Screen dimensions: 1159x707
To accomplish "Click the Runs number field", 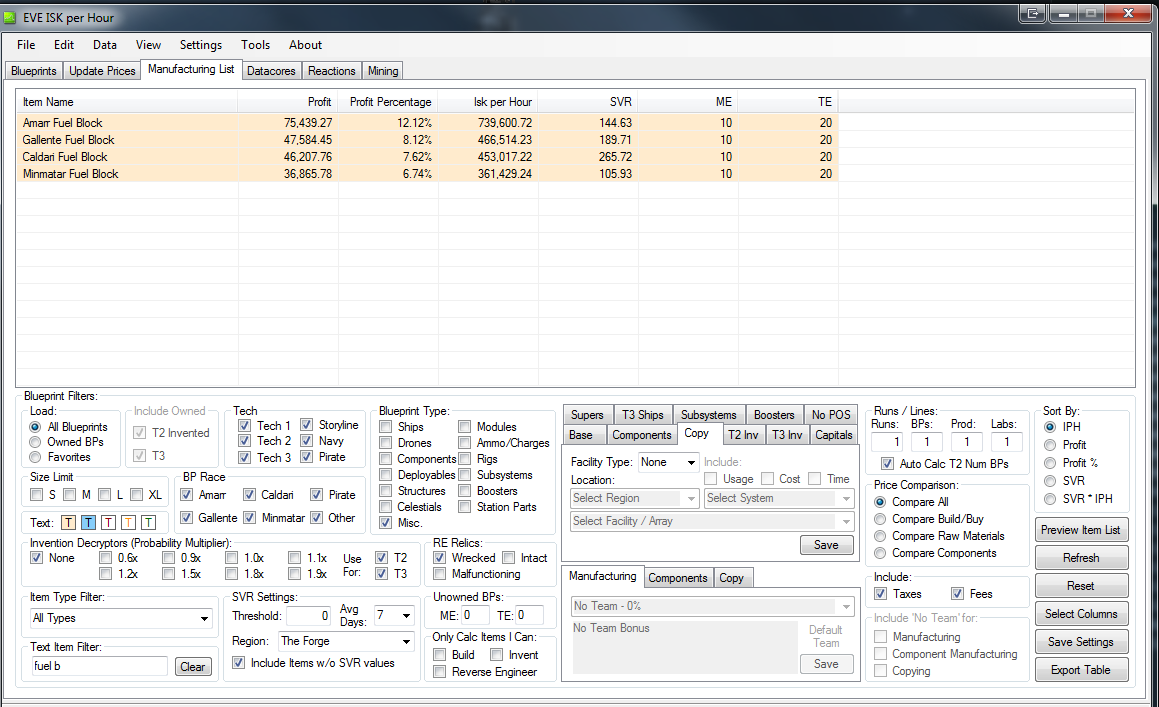I will (887, 442).
